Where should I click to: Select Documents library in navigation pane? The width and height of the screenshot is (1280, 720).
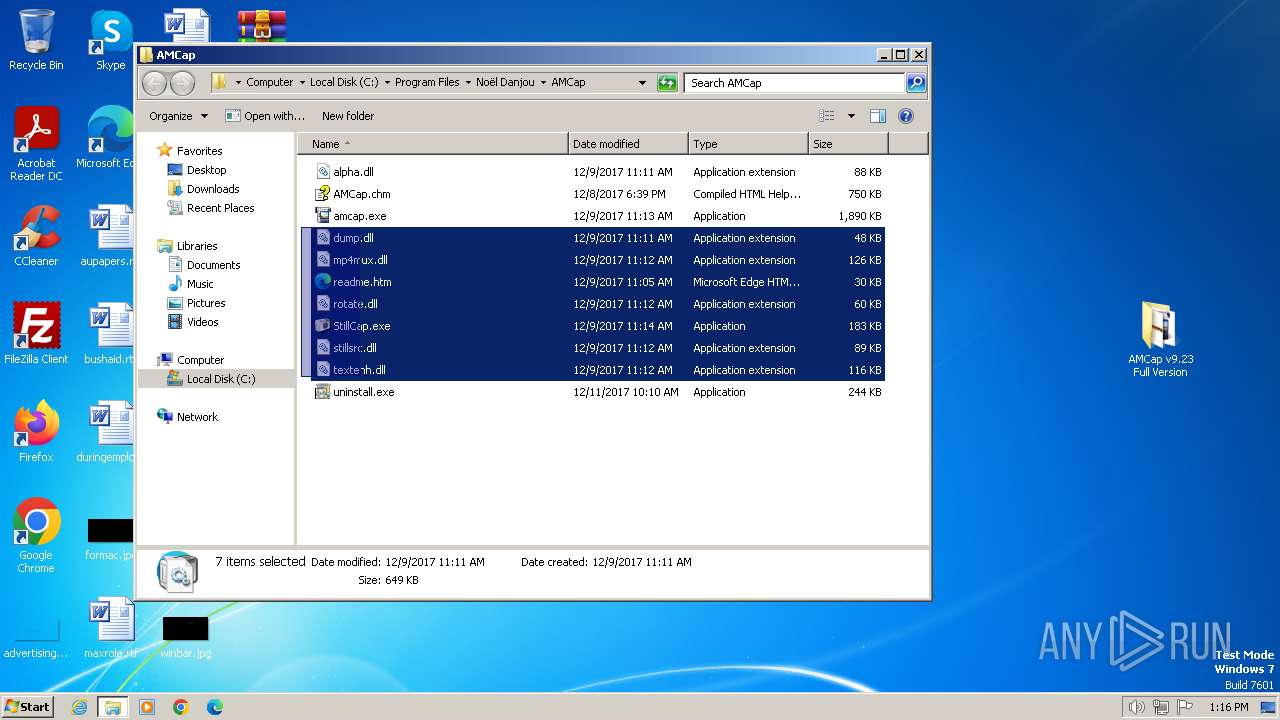pos(213,265)
